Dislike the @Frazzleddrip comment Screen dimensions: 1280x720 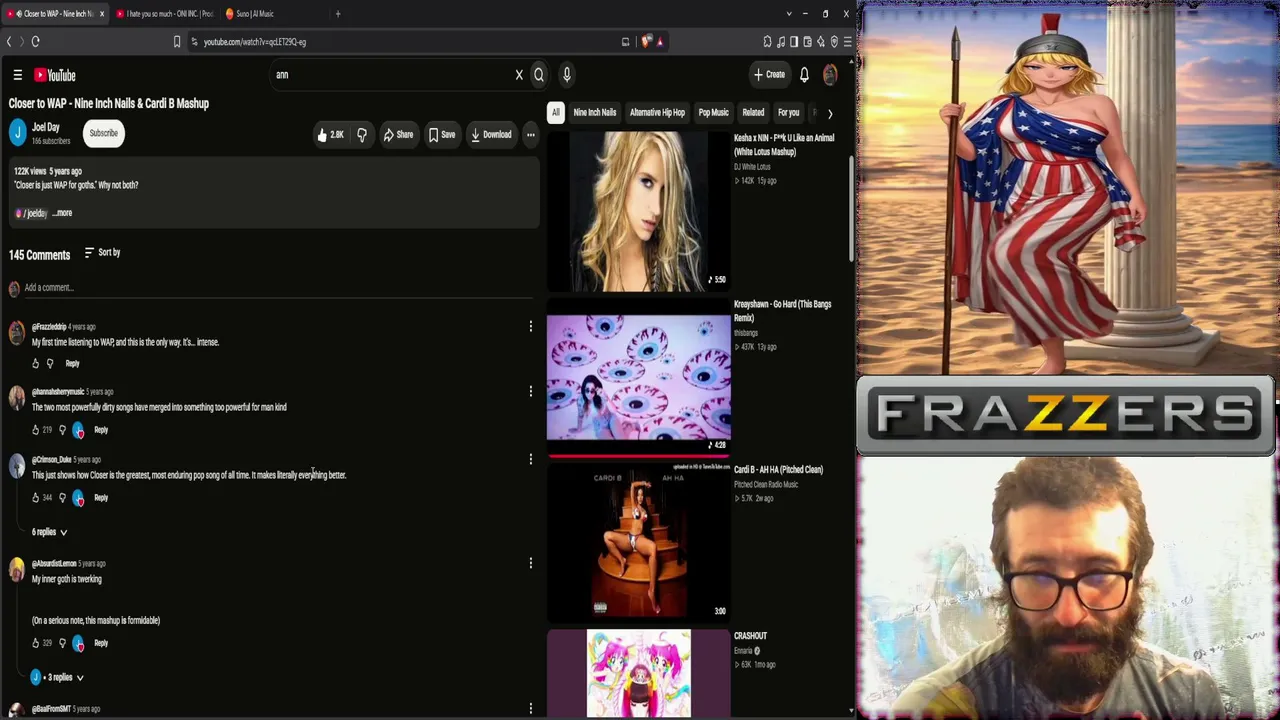click(50, 364)
